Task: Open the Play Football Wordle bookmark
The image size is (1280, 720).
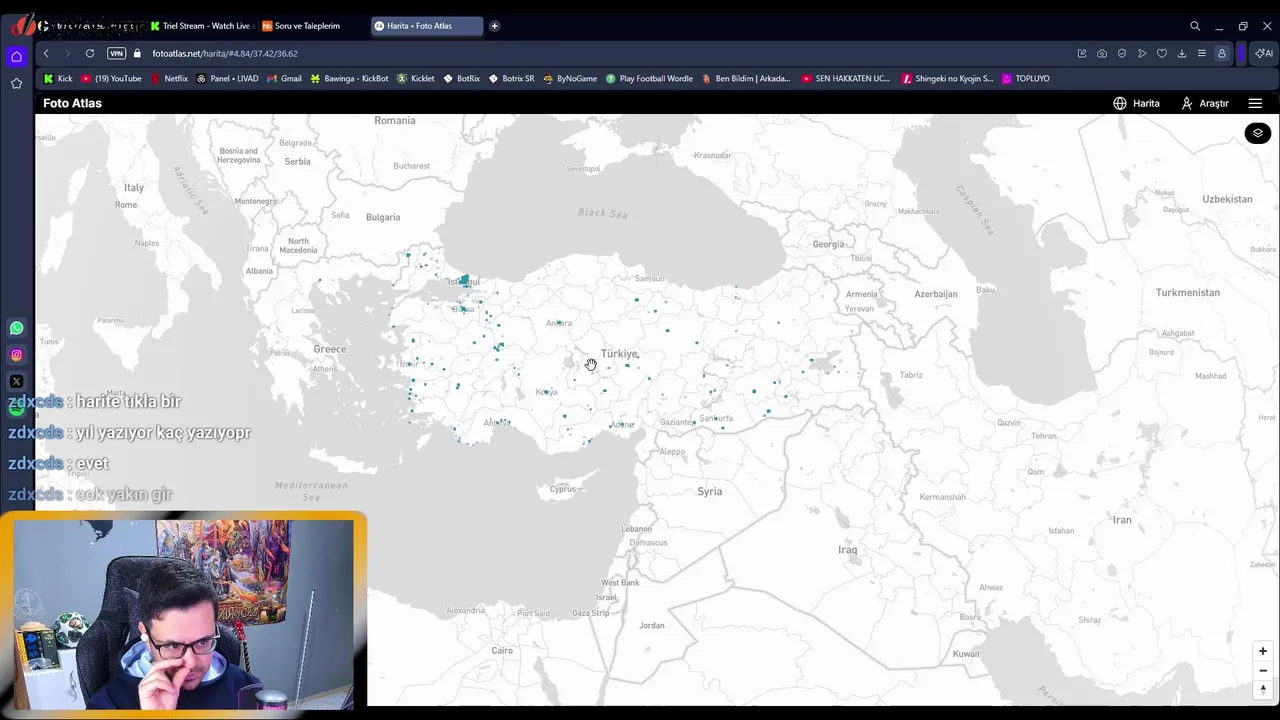Action: 649,78
